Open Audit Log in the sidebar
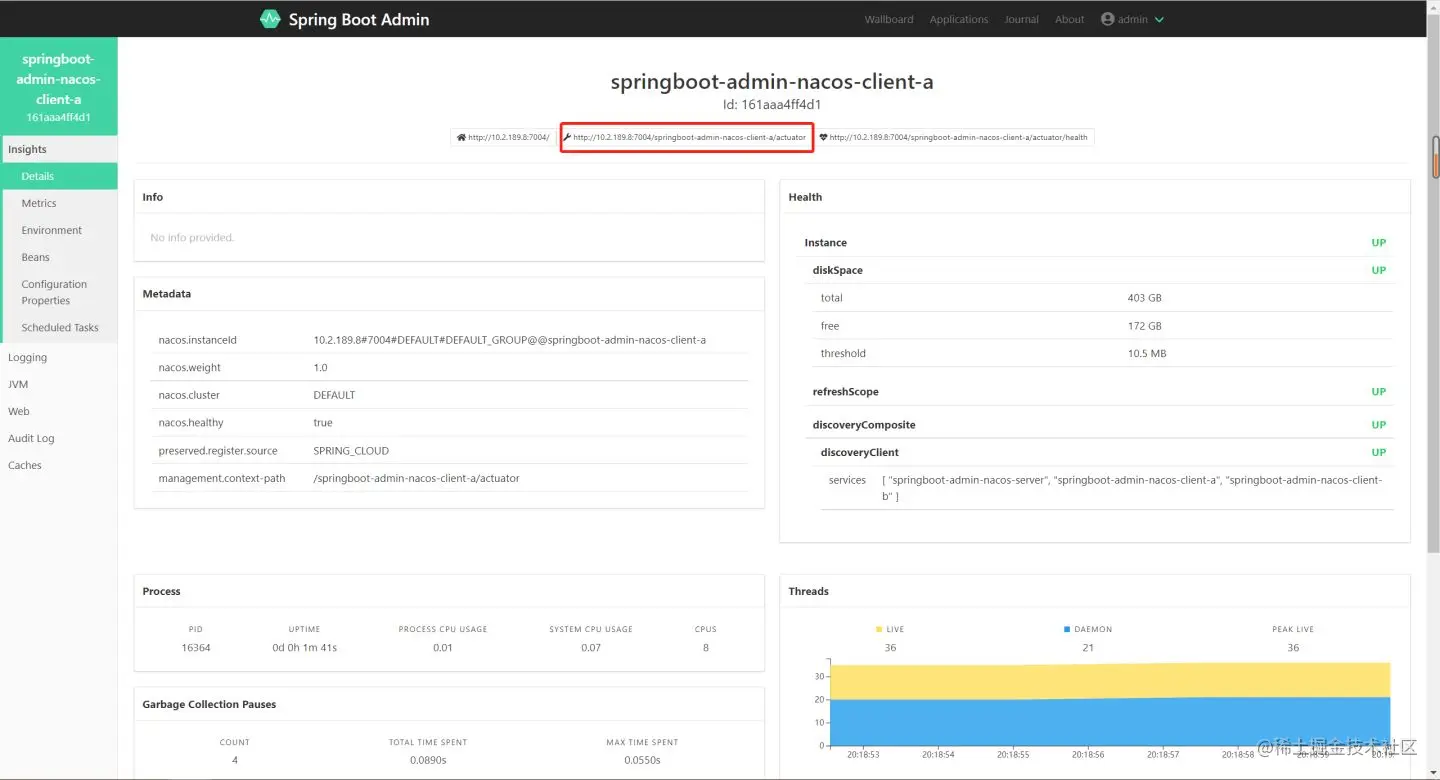This screenshot has height=780, width=1440. pyautogui.click(x=59, y=438)
